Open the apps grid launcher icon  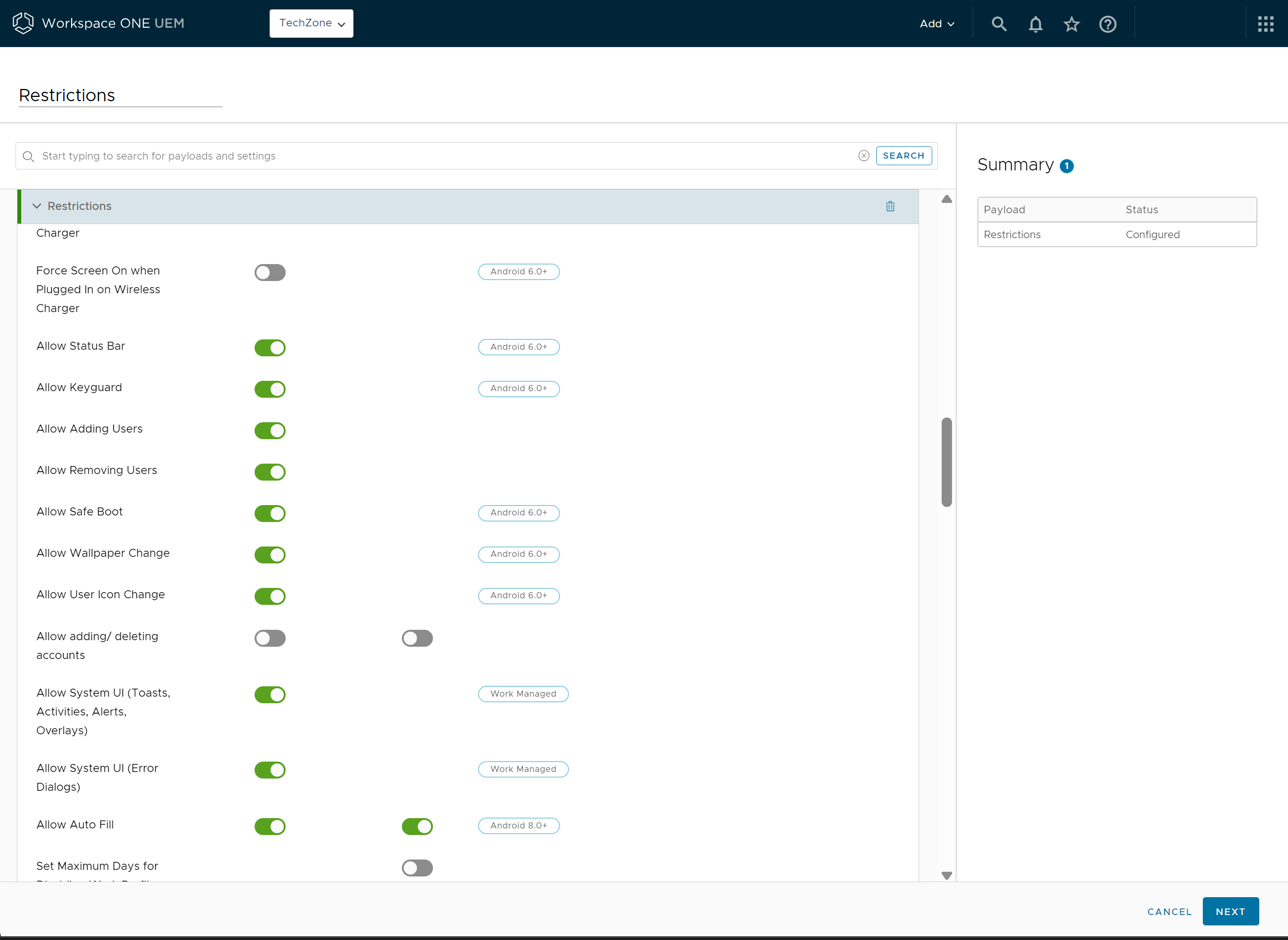point(1266,24)
